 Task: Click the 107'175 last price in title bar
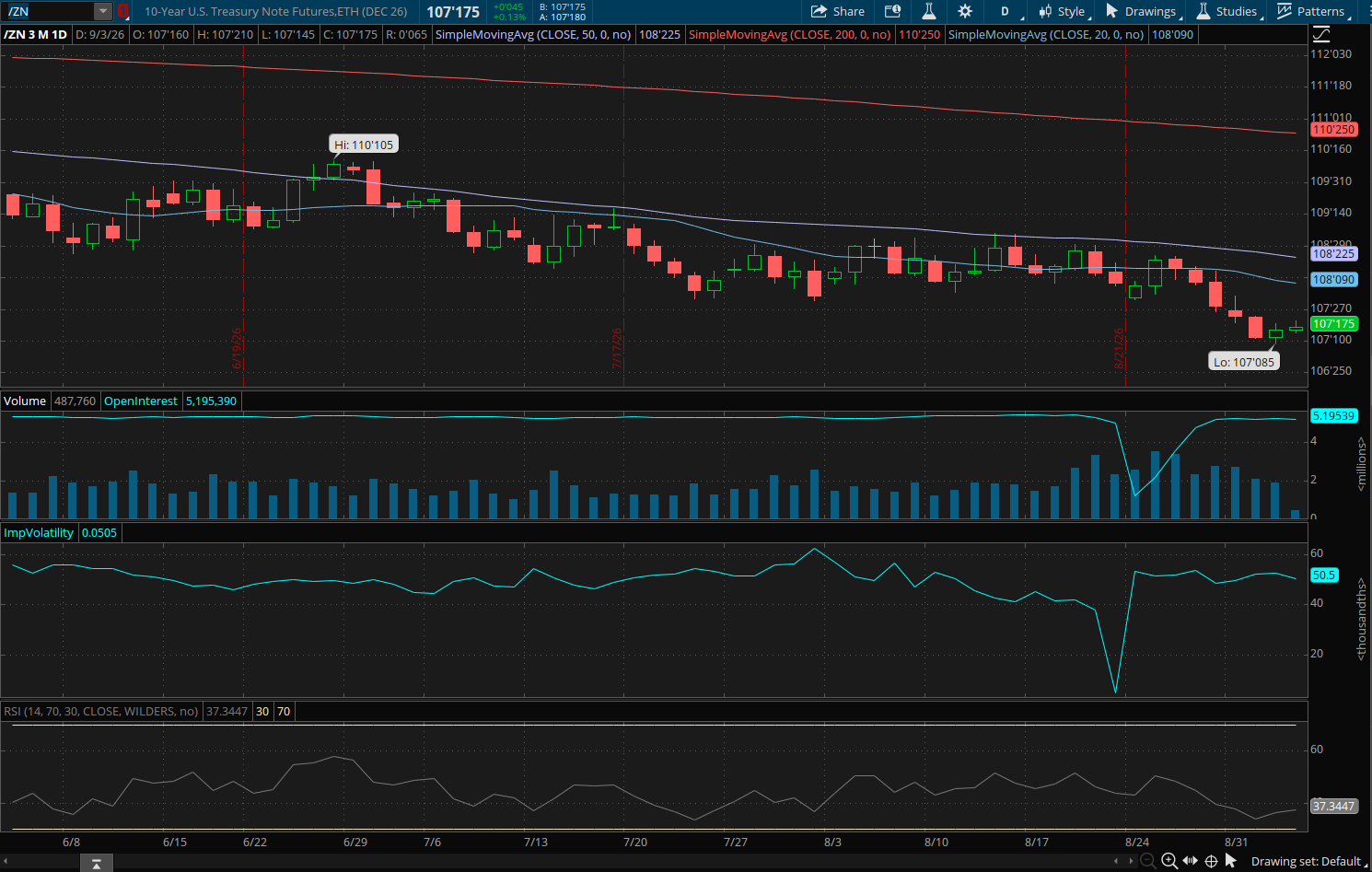453,12
